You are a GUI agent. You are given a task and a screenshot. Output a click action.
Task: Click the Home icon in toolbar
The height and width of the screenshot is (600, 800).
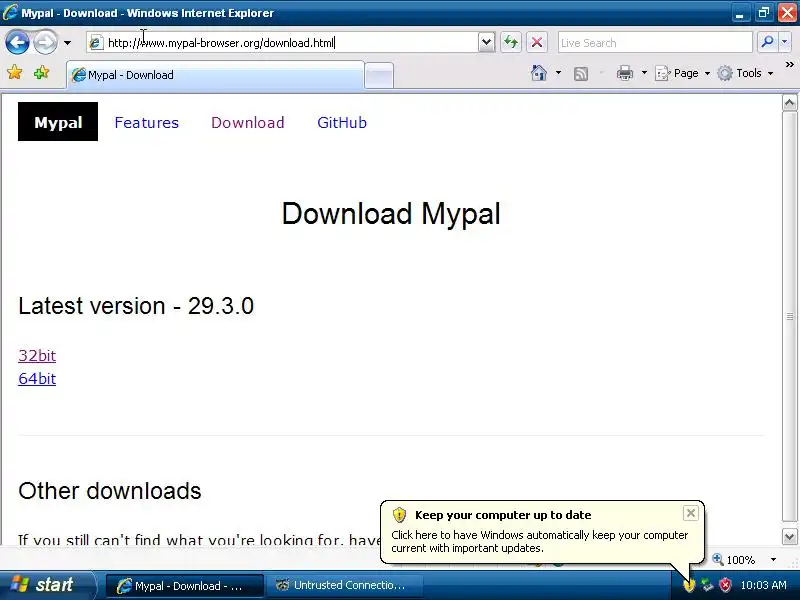coord(539,73)
